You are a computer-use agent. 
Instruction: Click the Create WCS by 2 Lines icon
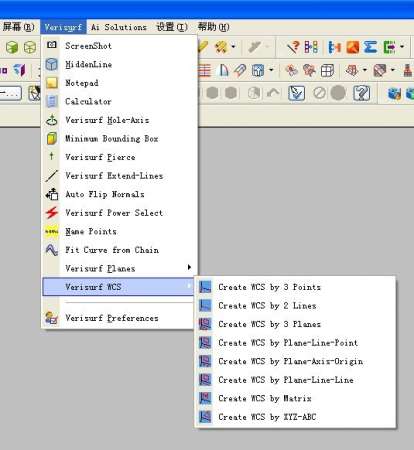click(x=205, y=305)
